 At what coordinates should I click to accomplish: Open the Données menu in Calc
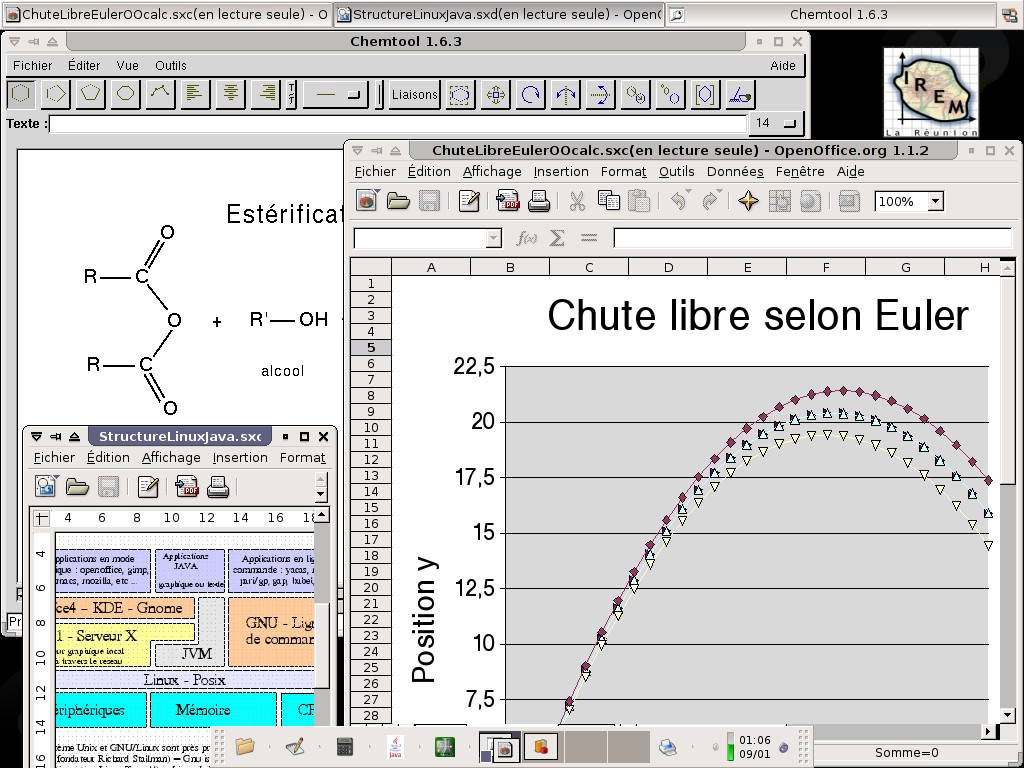[x=735, y=171]
